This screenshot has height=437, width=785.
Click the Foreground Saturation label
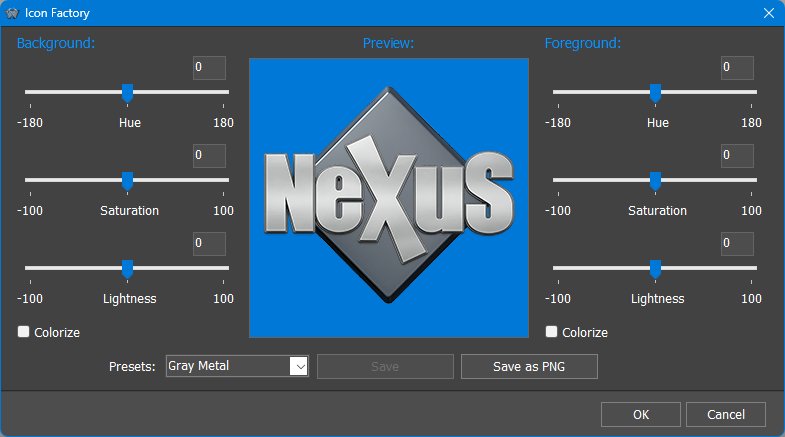pos(657,211)
